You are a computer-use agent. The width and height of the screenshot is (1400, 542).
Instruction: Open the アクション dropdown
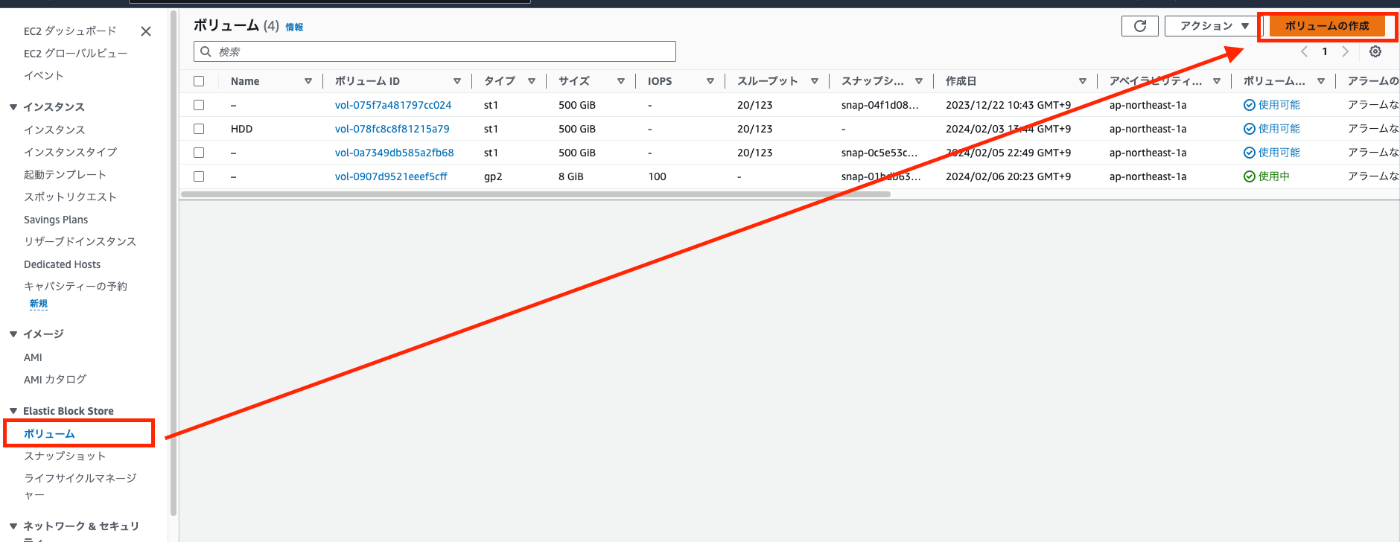(1213, 26)
